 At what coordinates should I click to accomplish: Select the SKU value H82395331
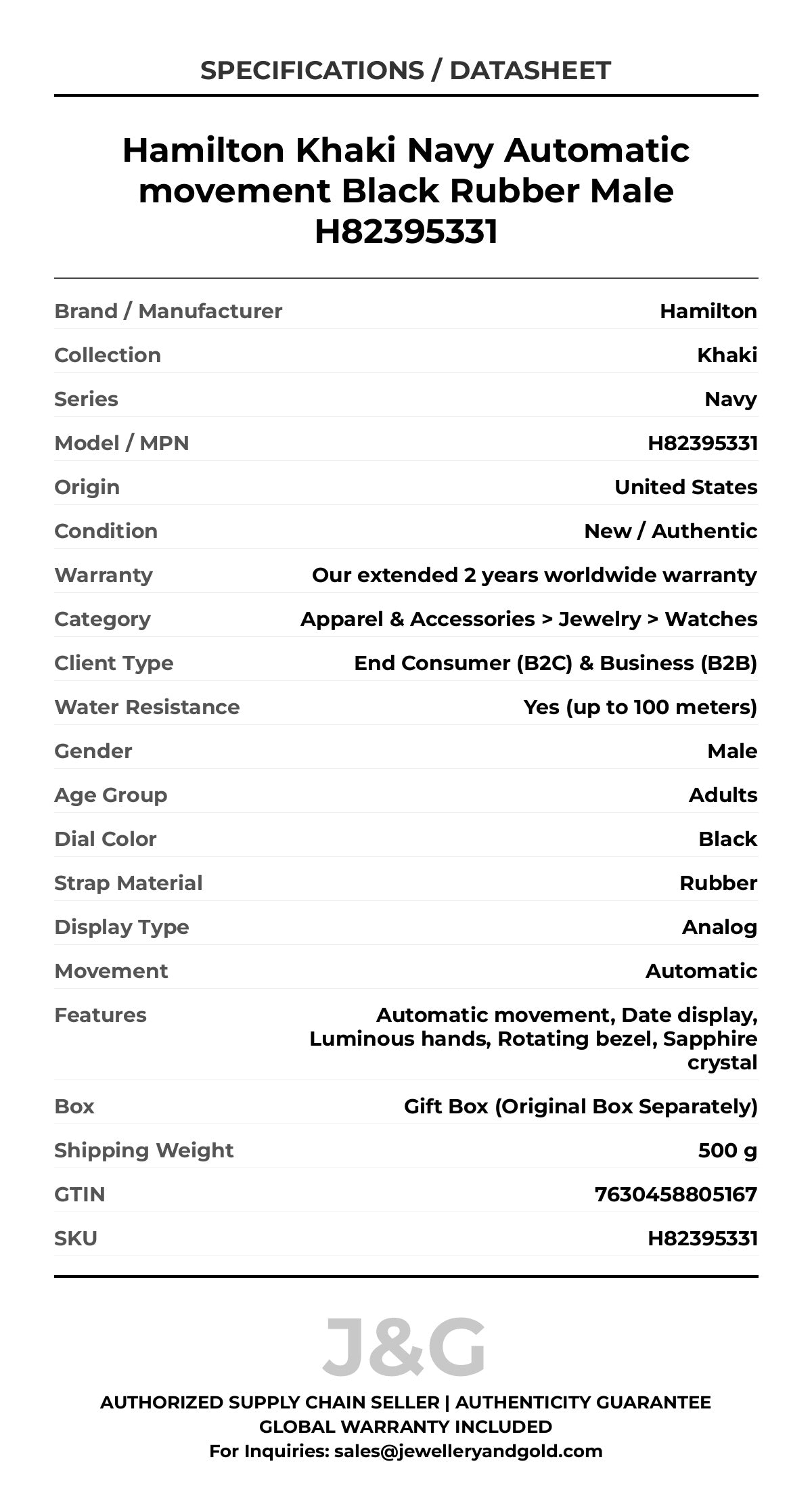click(x=702, y=1239)
